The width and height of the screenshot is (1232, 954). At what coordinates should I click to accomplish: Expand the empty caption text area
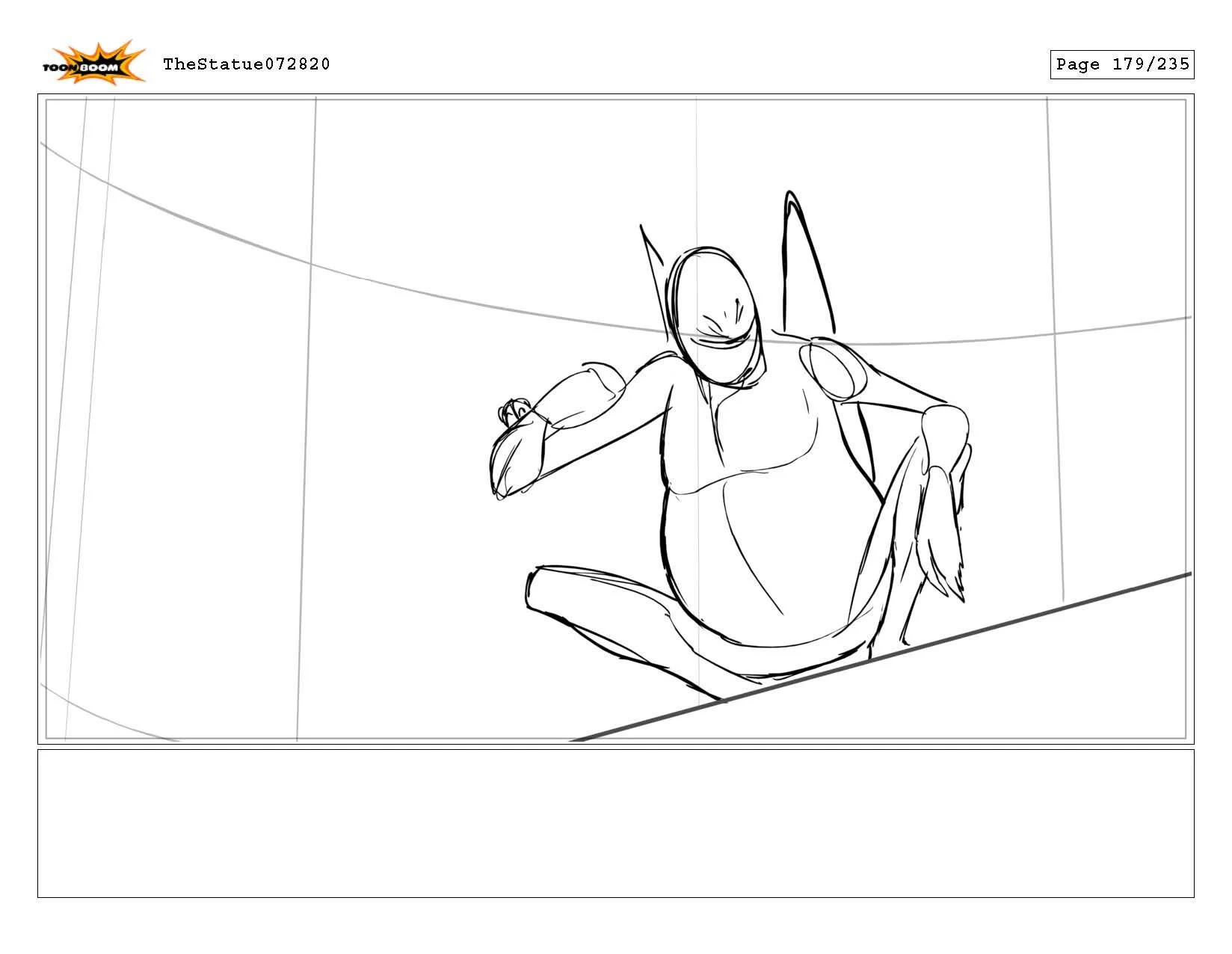(616, 822)
